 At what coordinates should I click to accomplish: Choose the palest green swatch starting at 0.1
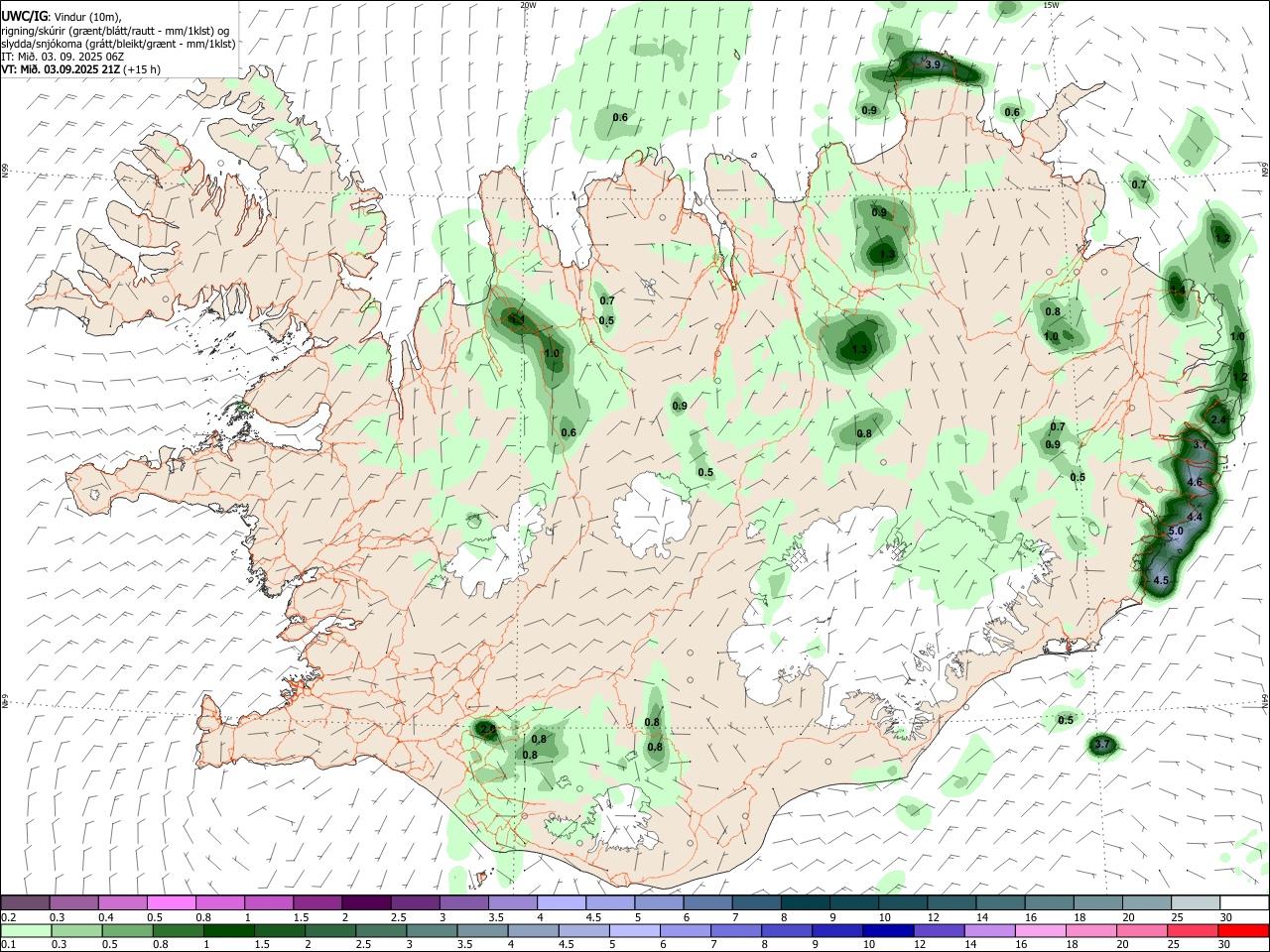click(x=27, y=930)
